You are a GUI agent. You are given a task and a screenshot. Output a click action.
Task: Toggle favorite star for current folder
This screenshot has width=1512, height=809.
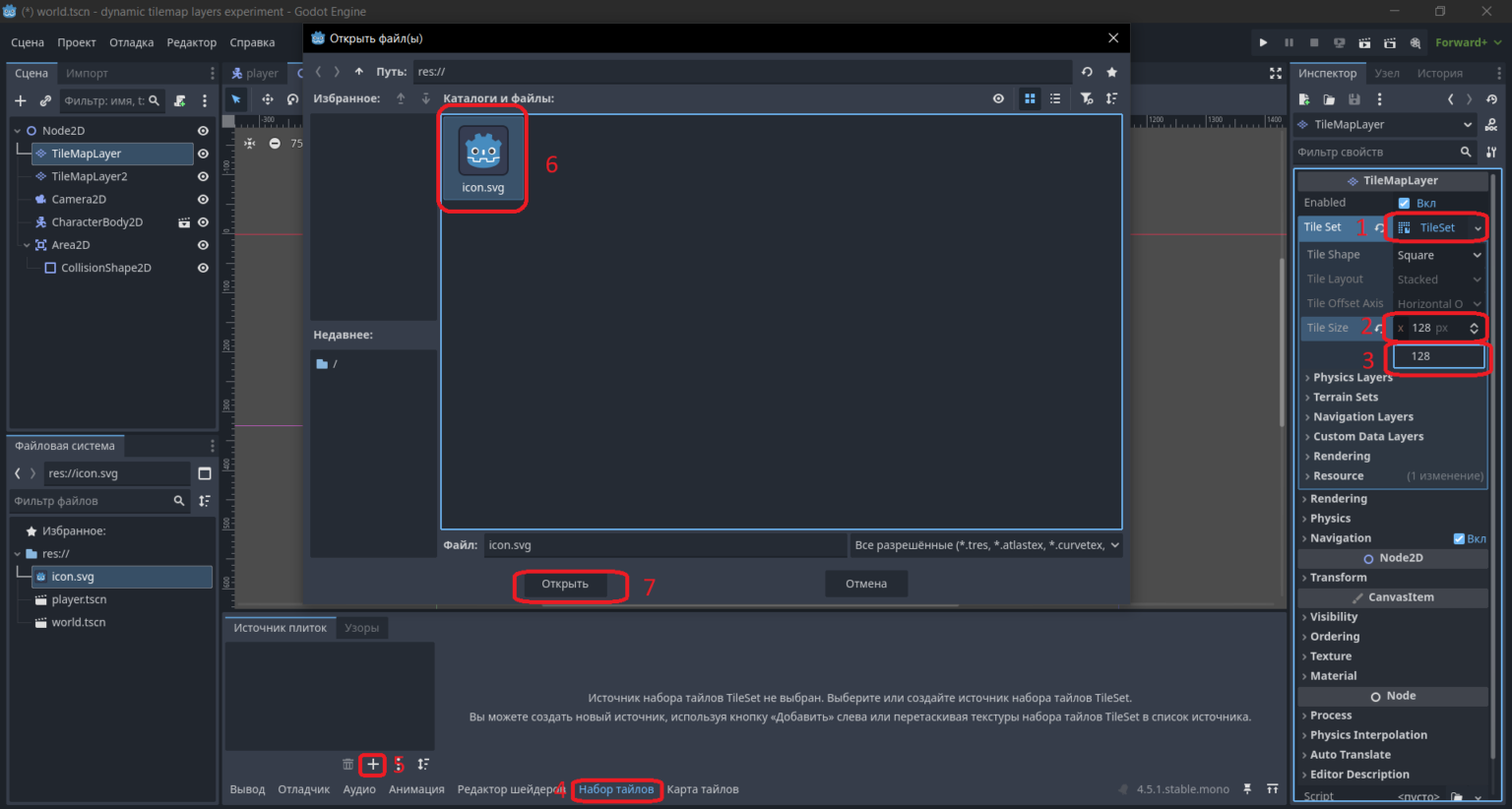point(1112,72)
